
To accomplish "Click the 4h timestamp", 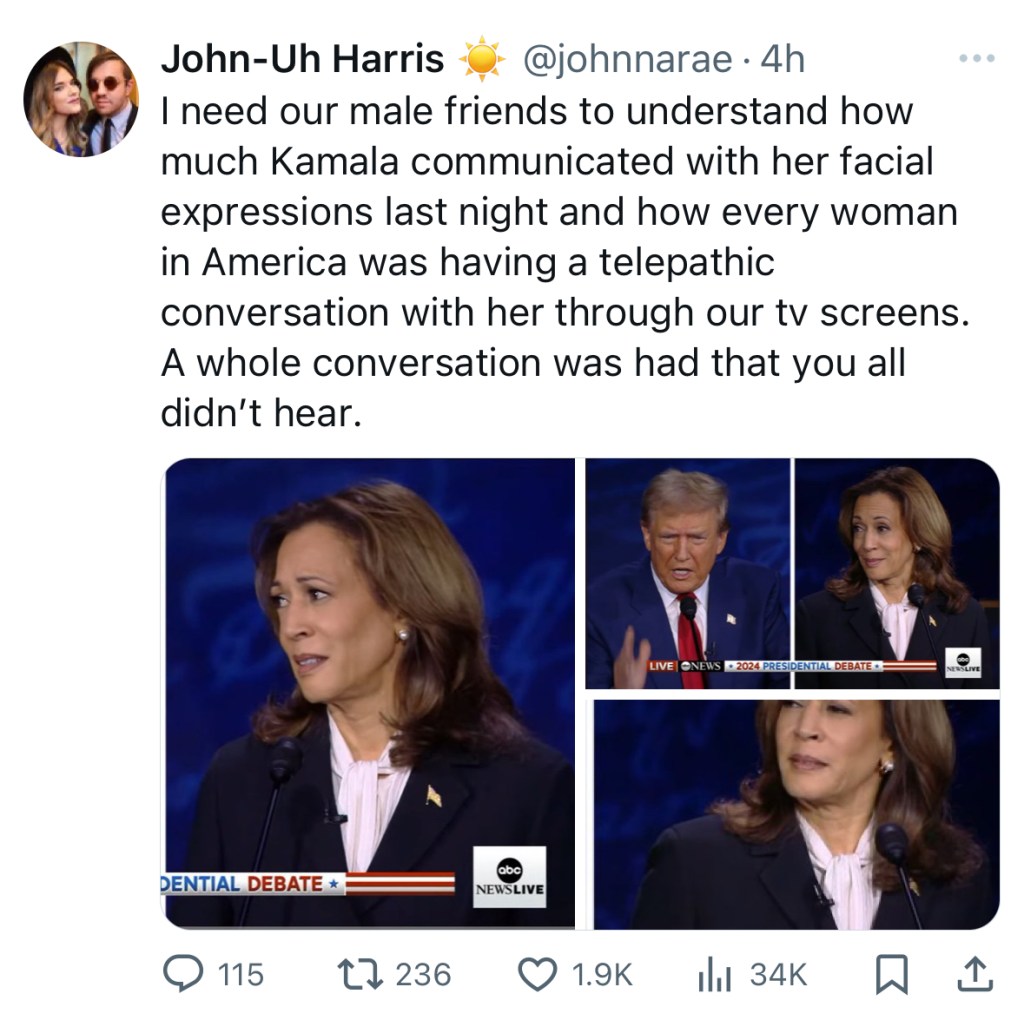I will (783, 60).
